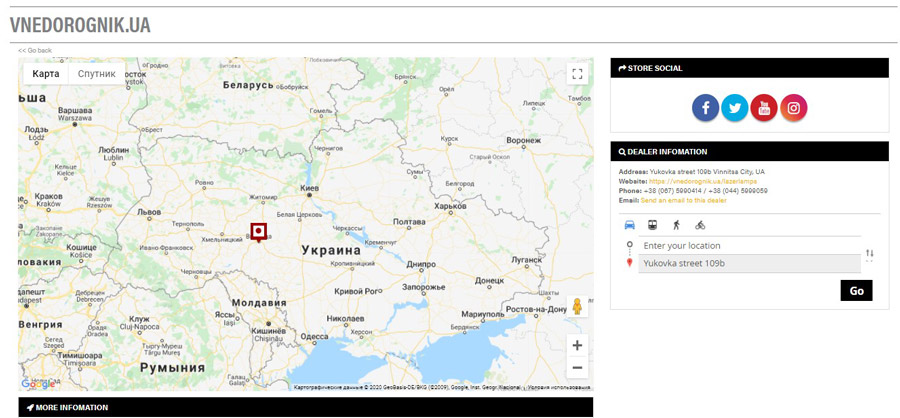Select bicycle travel mode icon
The image size is (900, 418).
tap(700, 225)
